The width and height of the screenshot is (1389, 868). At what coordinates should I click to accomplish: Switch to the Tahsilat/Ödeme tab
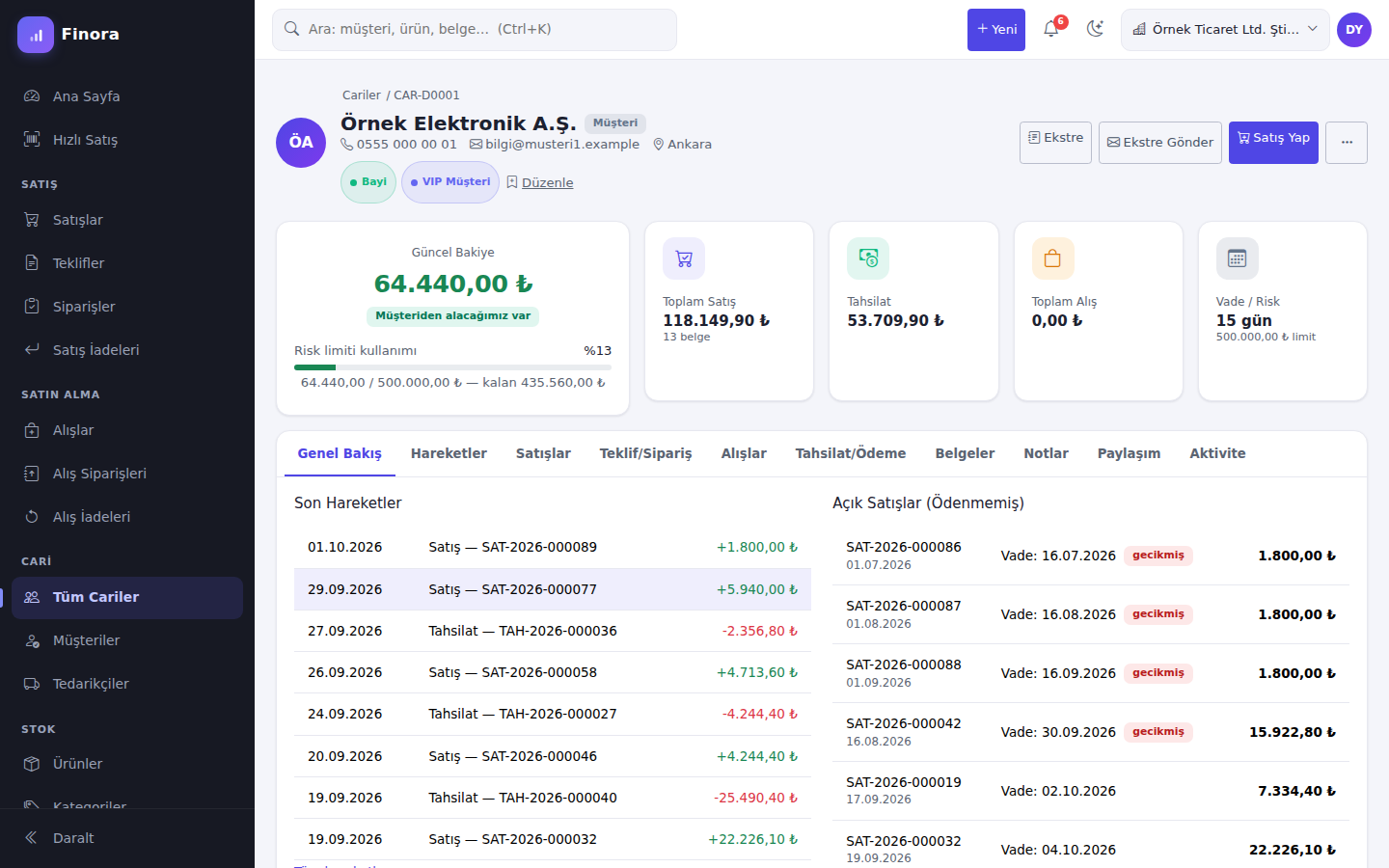pyautogui.click(x=851, y=453)
